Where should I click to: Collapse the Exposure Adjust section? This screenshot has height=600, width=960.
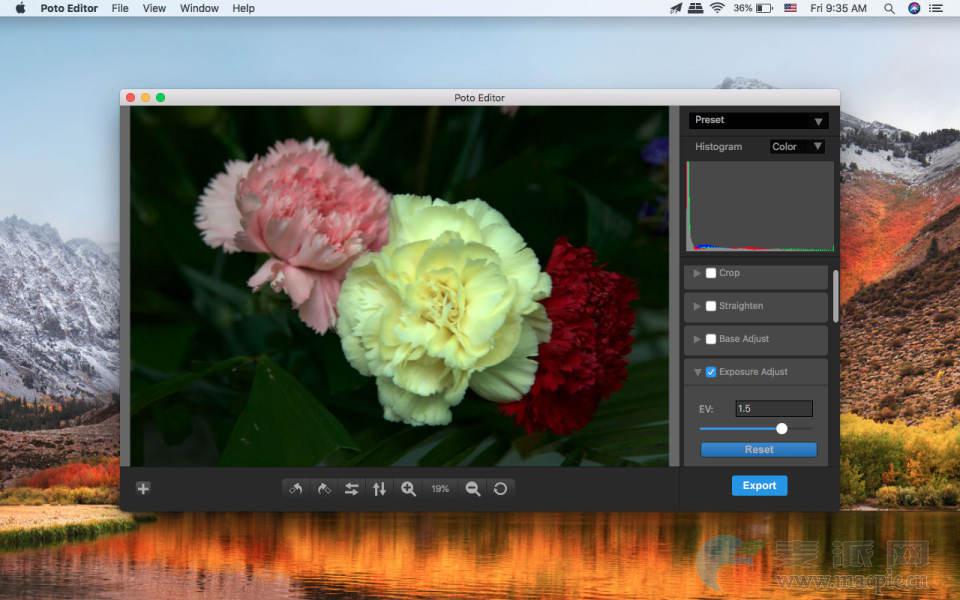point(696,372)
